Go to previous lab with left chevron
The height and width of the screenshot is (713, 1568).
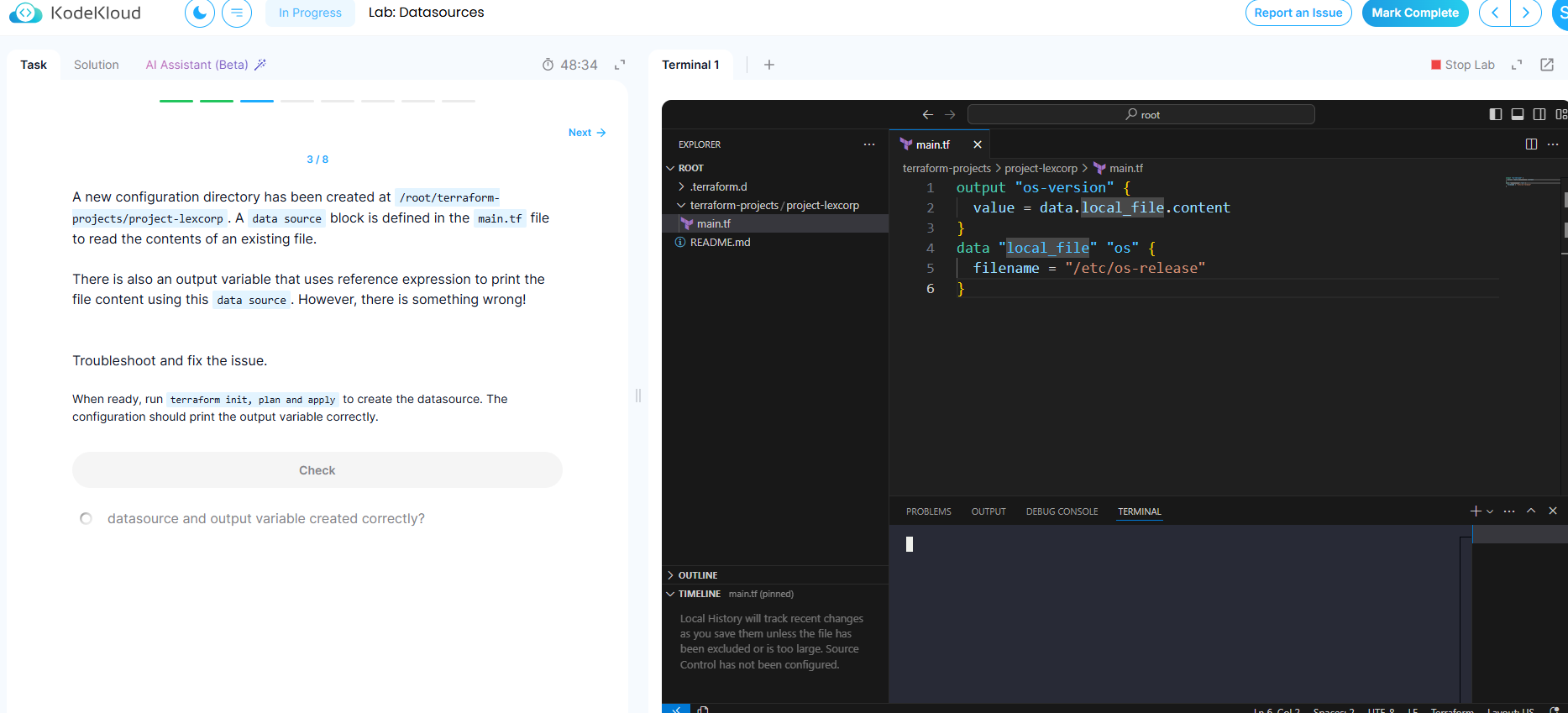point(1495,13)
